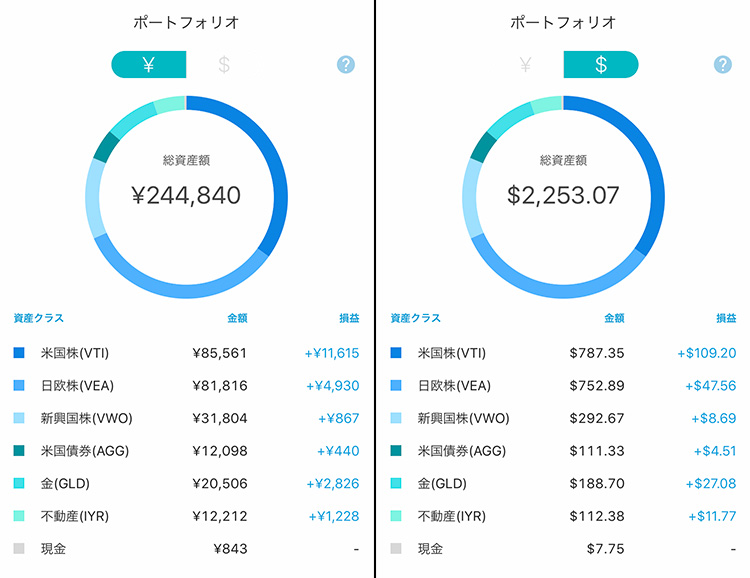Click the $2,253.07 total asset figure
750x578 pixels.
click(x=563, y=195)
